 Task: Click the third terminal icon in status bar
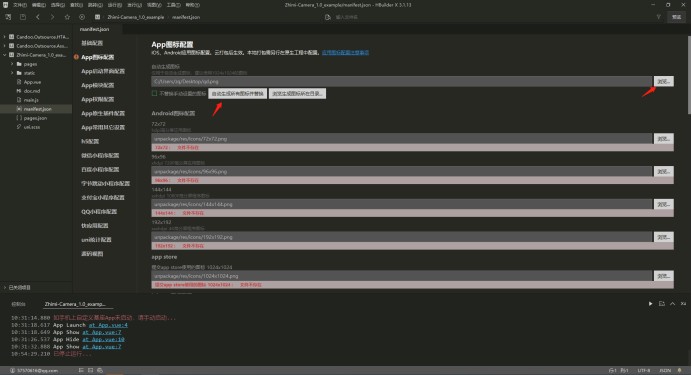point(100,371)
